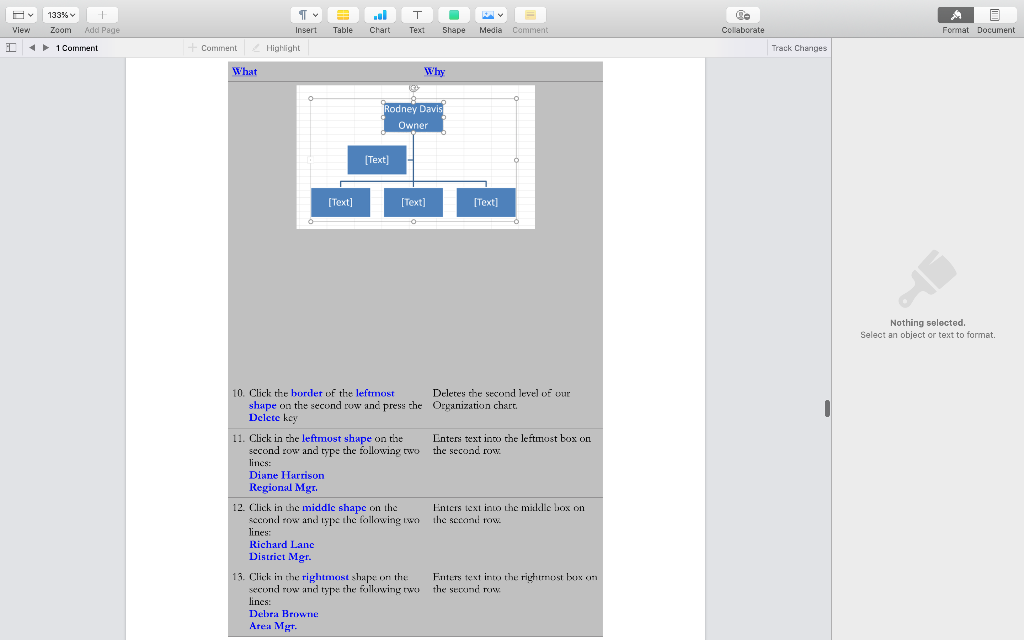Add a Text box
Image resolution: width=1024 pixels, height=640 pixels.
pyautogui.click(x=417, y=15)
